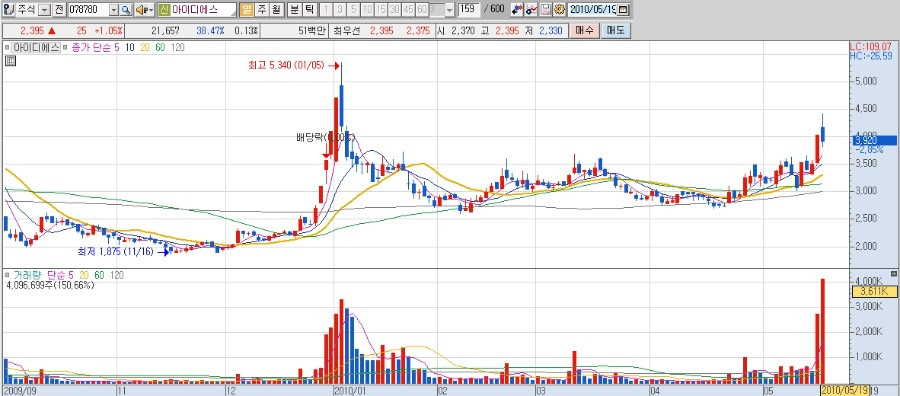Click the price MA 10 legend value
Image resolution: width=900 pixels, height=396 pixels.
pyautogui.click(x=130, y=48)
